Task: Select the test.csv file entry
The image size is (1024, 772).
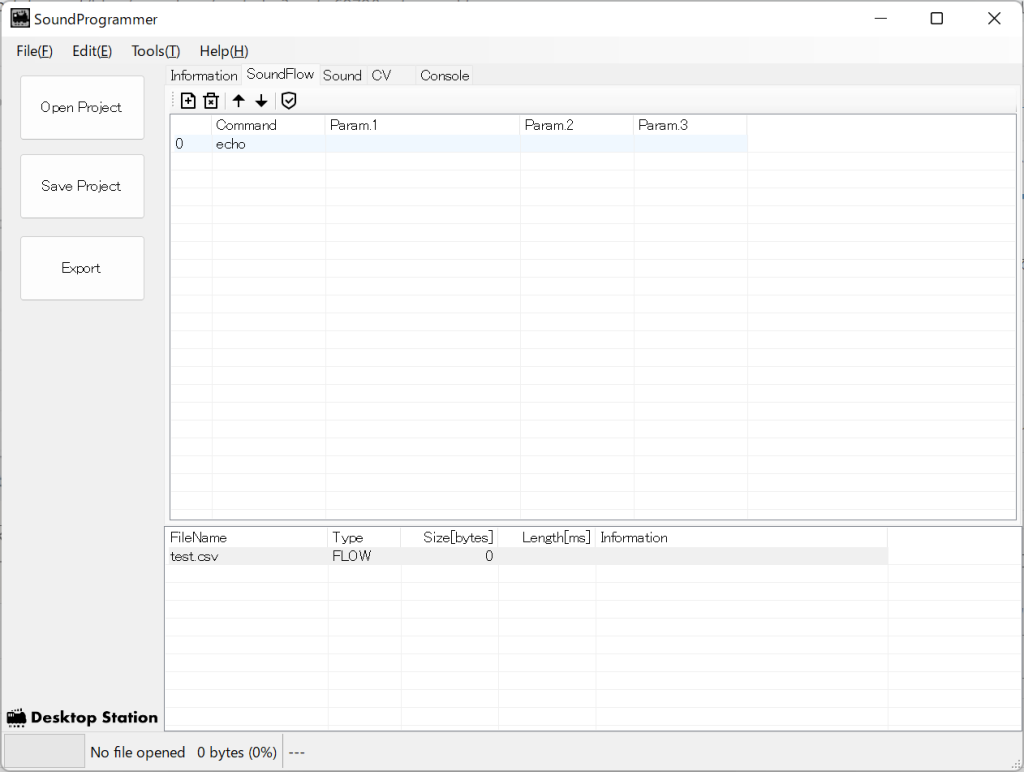Action: [x=194, y=556]
